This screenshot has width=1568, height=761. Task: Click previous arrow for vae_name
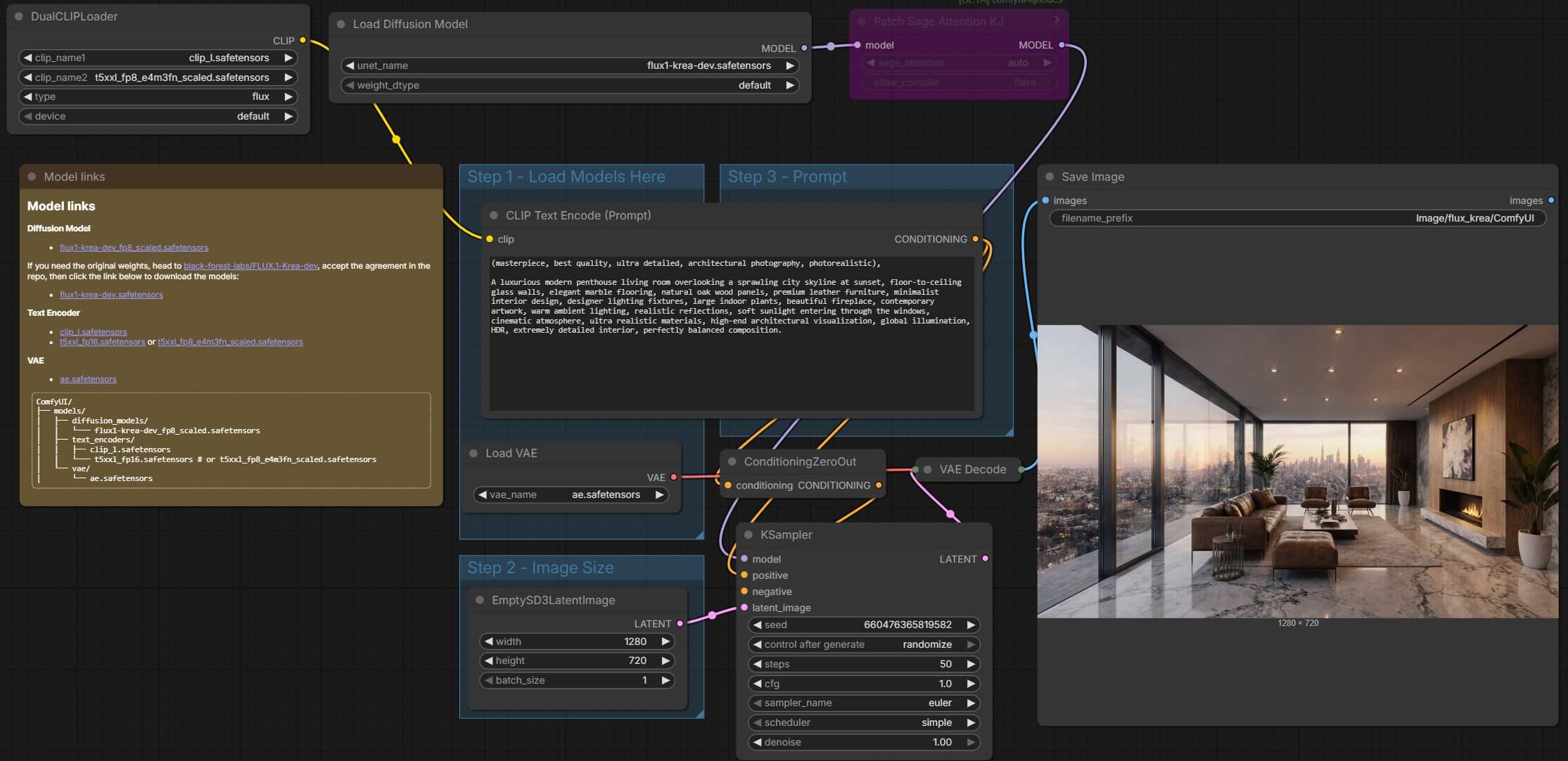pyautogui.click(x=482, y=494)
